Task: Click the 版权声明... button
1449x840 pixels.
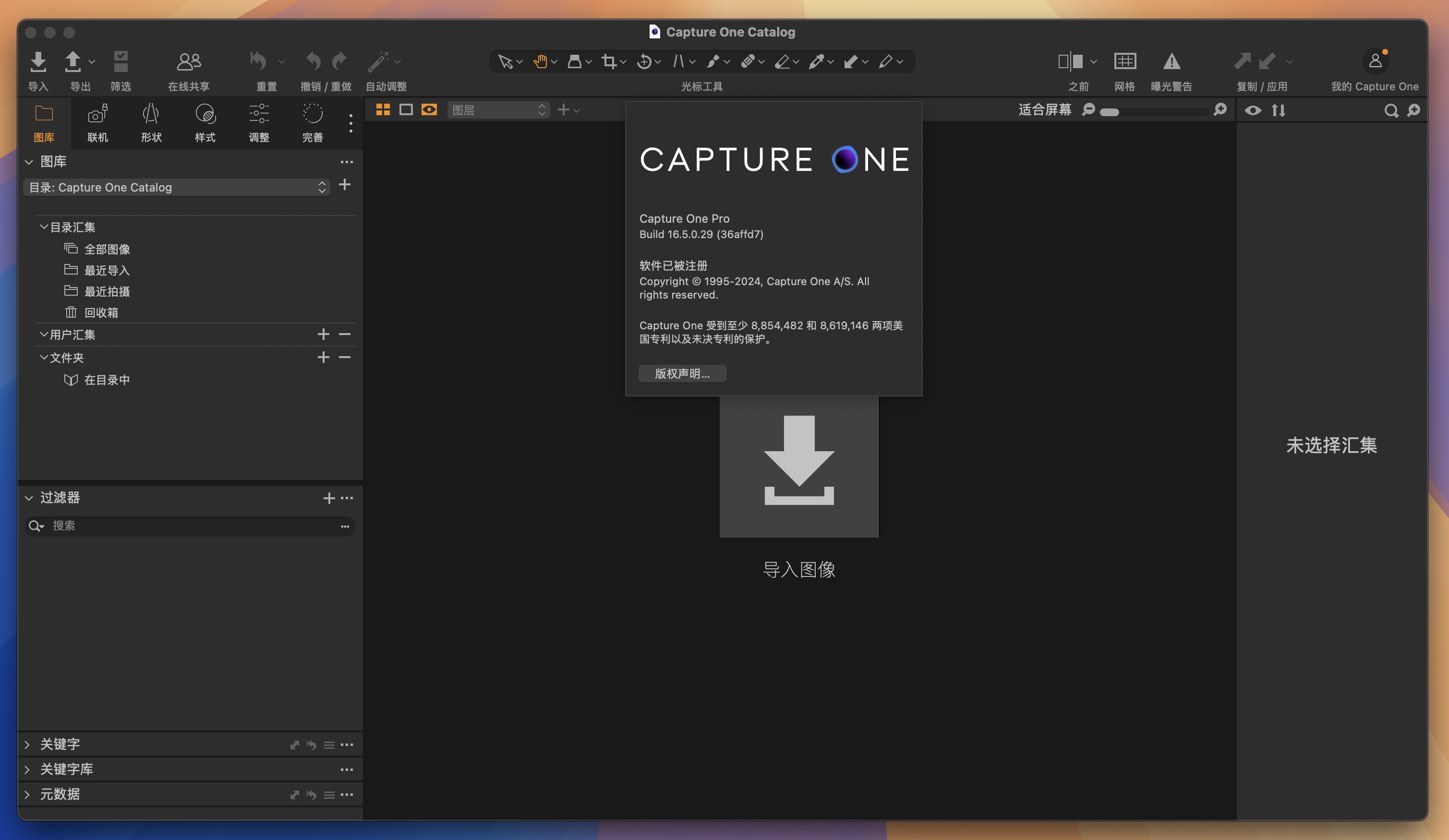Action: (683, 374)
